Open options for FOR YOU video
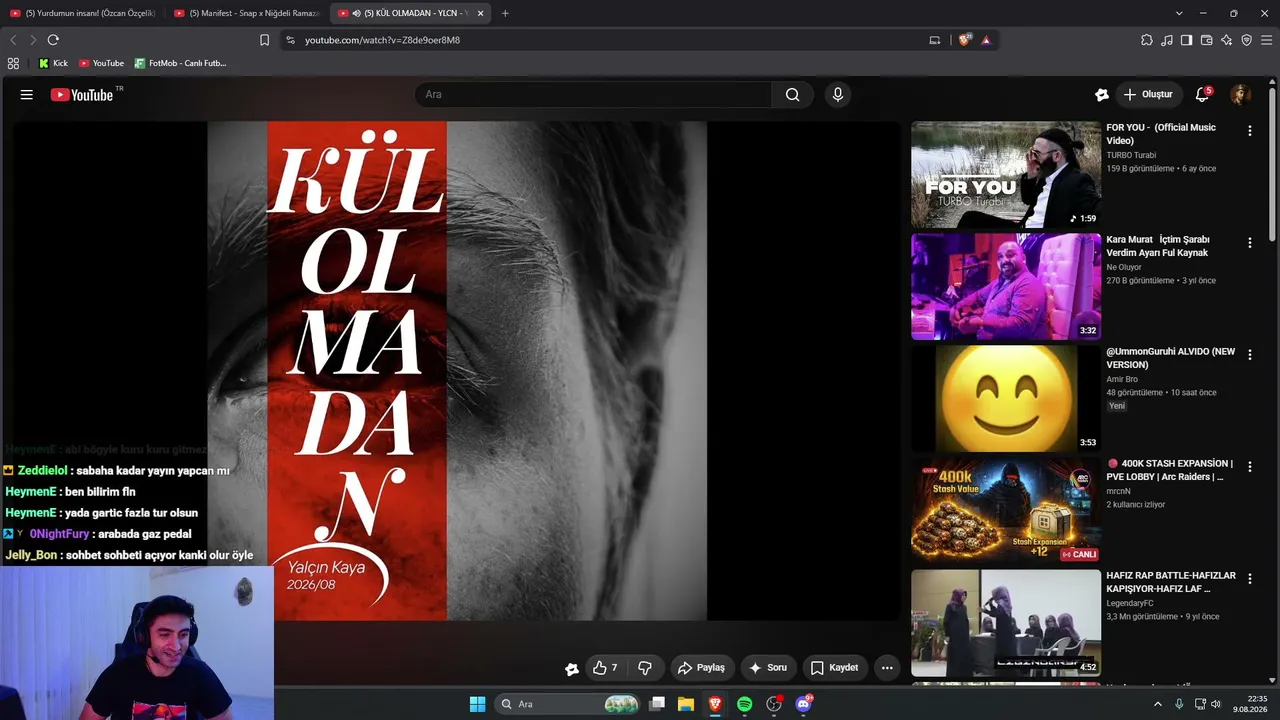The width and height of the screenshot is (1280, 720). click(x=1249, y=131)
